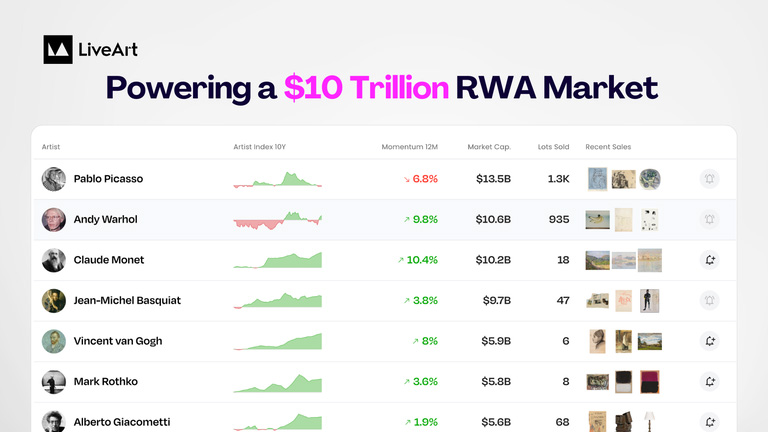Image resolution: width=768 pixels, height=432 pixels.
Task: Open the Claude Monet artist link
Action: 109,260
